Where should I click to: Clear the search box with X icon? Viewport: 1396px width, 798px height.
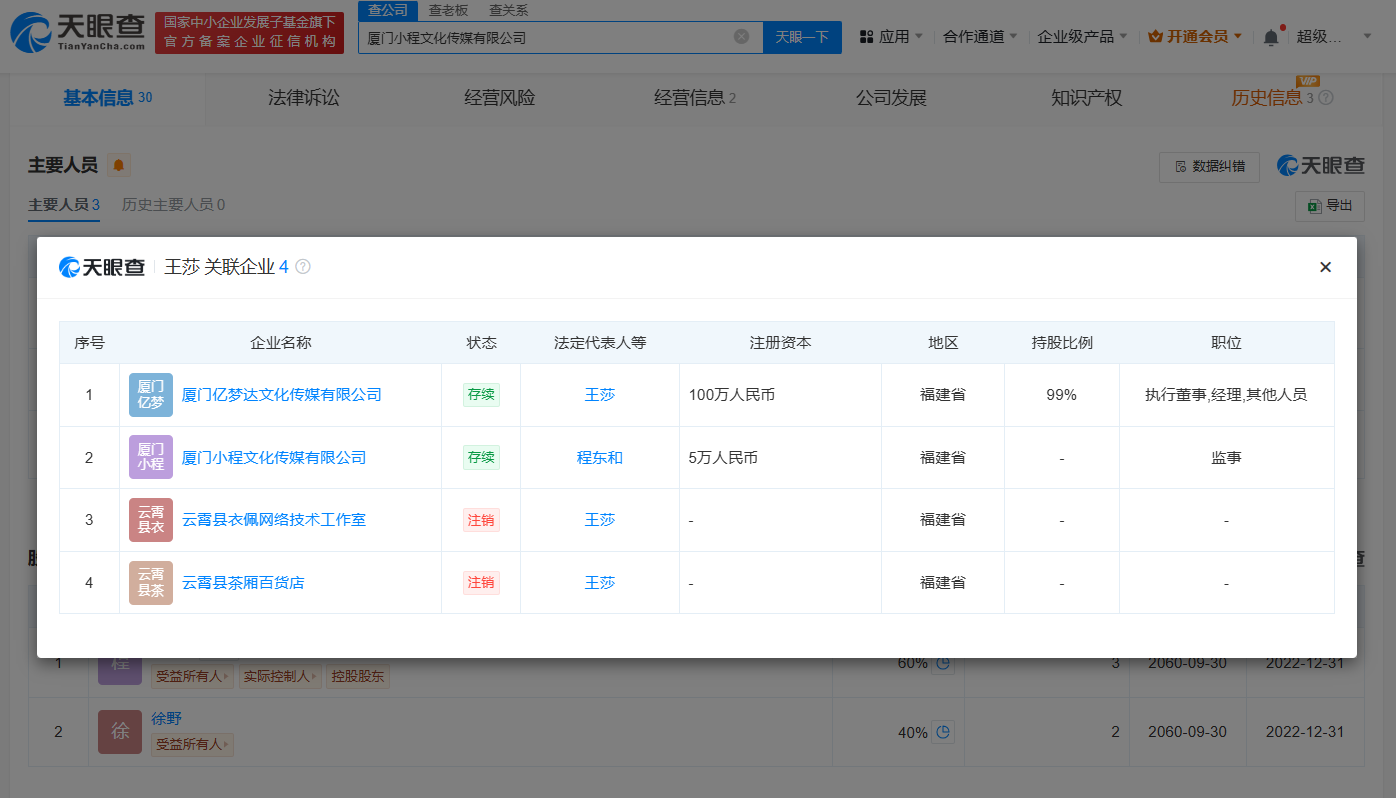(741, 37)
